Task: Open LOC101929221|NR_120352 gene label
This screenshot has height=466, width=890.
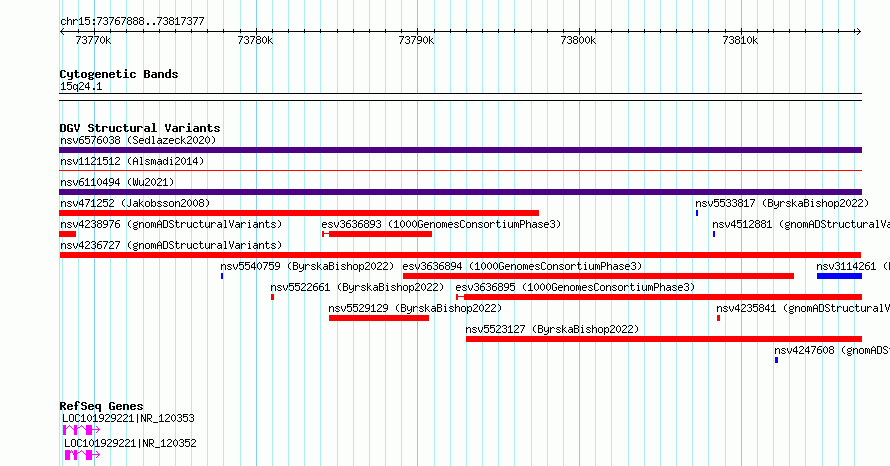Action: coord(130,443)
